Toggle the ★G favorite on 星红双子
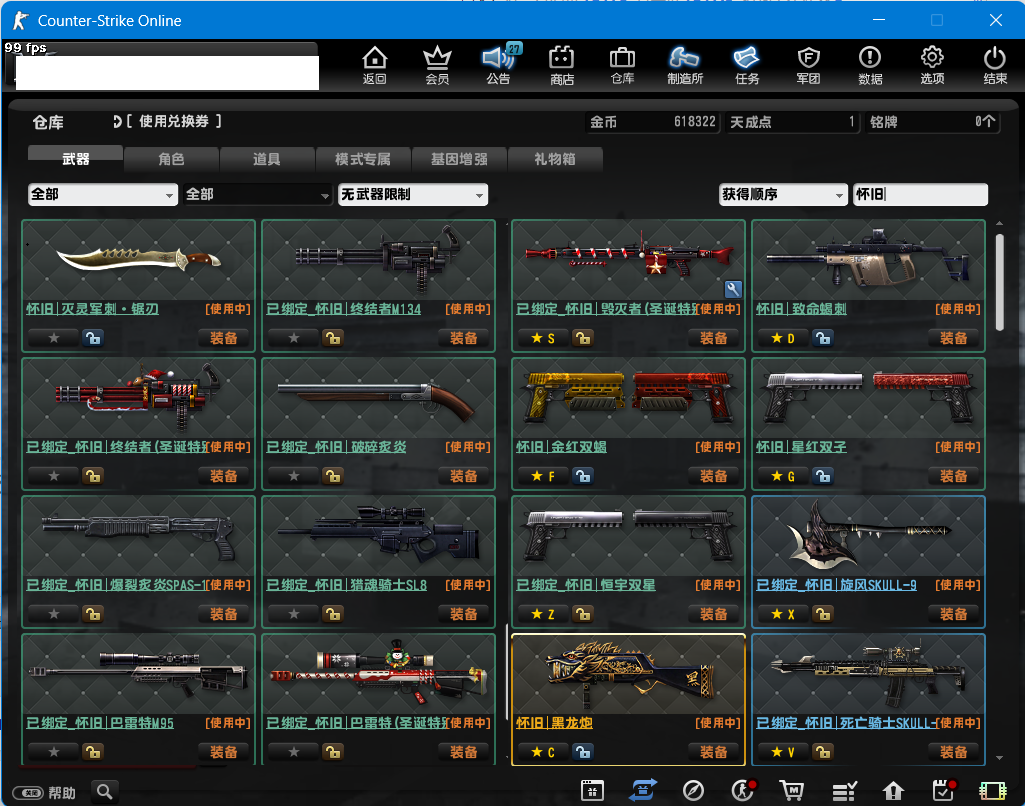The width and height of the screenshot is (1025, 806). tap(782, 476)
